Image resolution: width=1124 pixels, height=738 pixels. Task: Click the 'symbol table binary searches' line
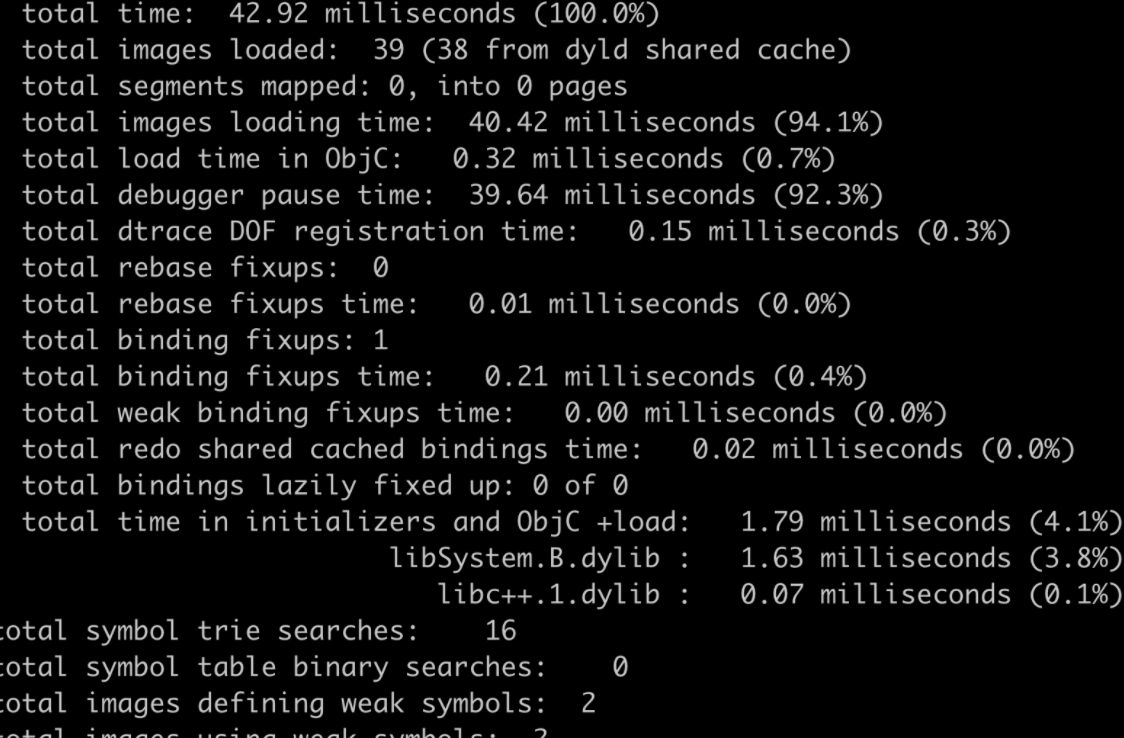click(314, 667)
